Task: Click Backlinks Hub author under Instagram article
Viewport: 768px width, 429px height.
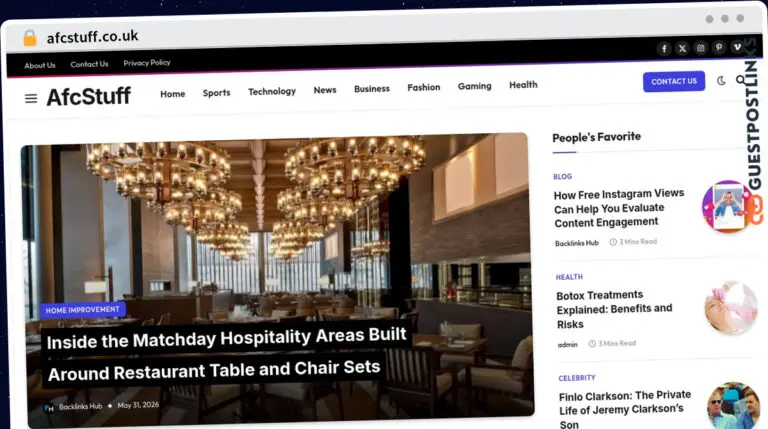Action: [x=576, y=243]
